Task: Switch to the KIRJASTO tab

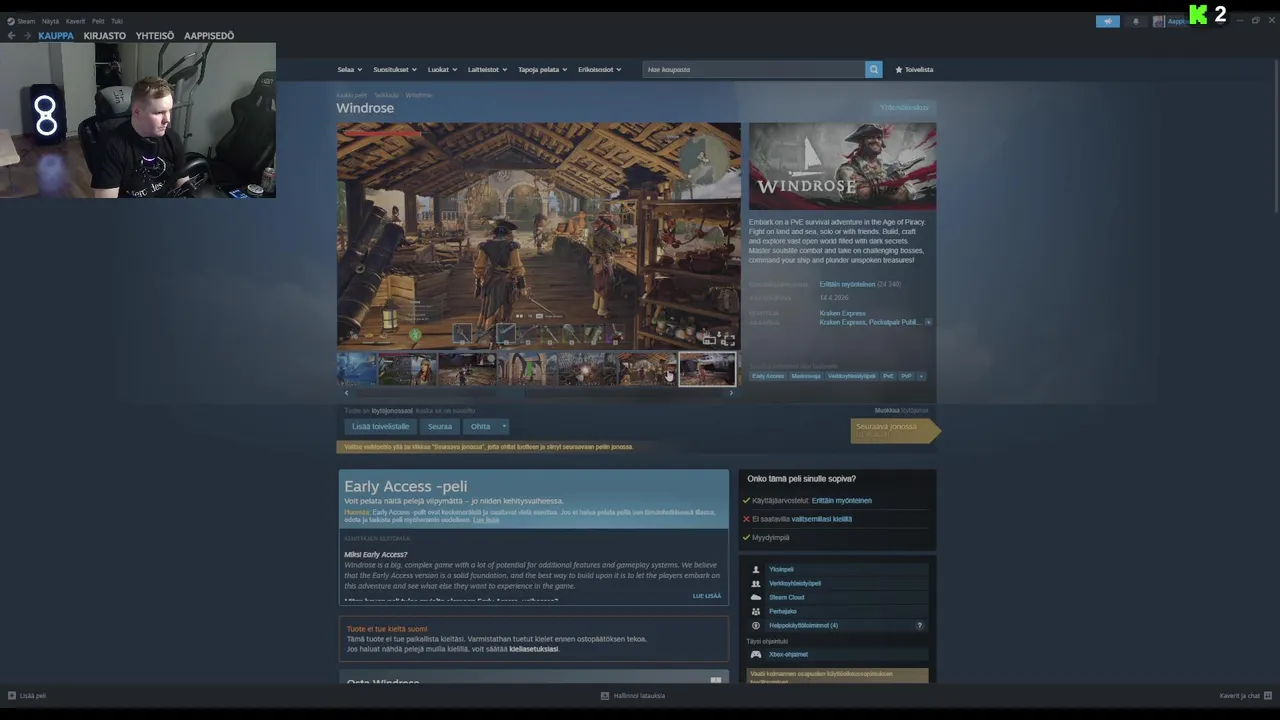Action: click(x=105, y=36)
